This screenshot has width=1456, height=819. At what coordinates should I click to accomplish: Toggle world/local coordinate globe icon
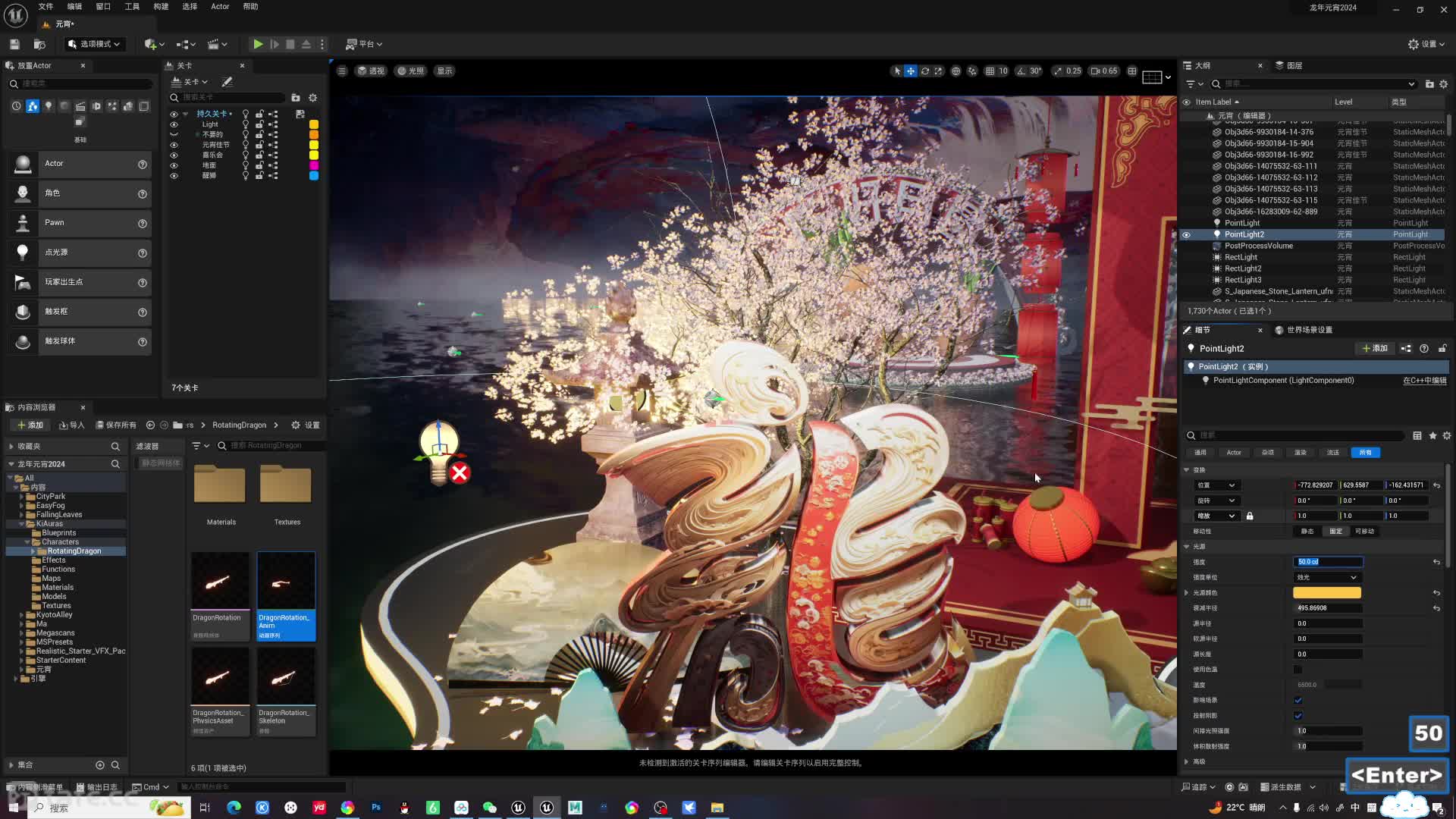pyautogui.click(x=955, y=71)
